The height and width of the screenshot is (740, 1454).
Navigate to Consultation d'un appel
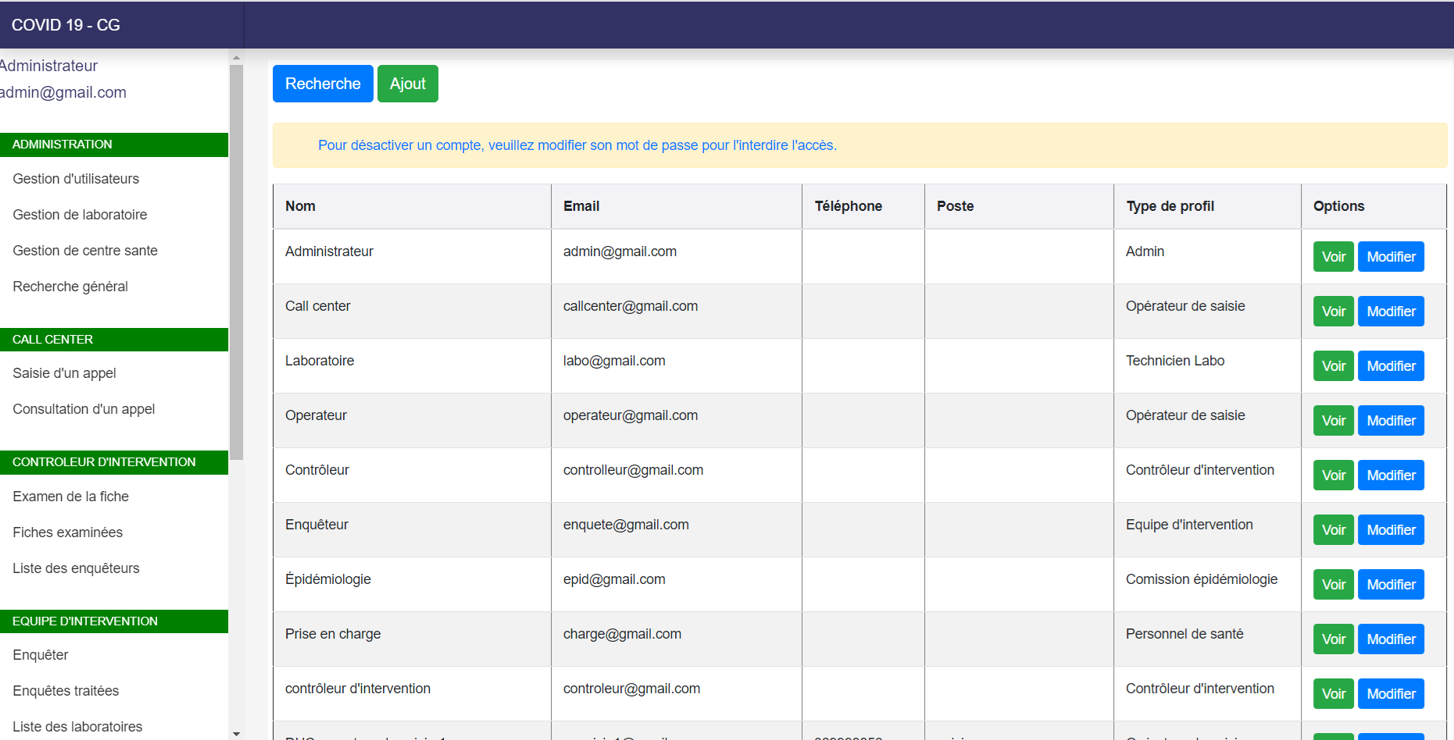point(84,409)
